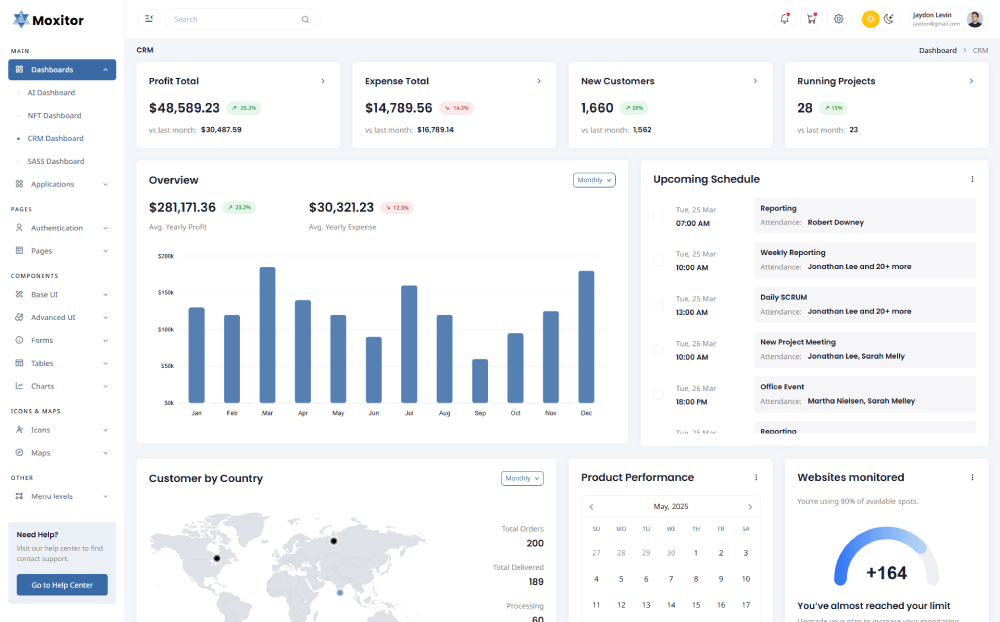1000x622 pixels.
Task: Click the Profit Total arrow icon
Action: (322, 81)
